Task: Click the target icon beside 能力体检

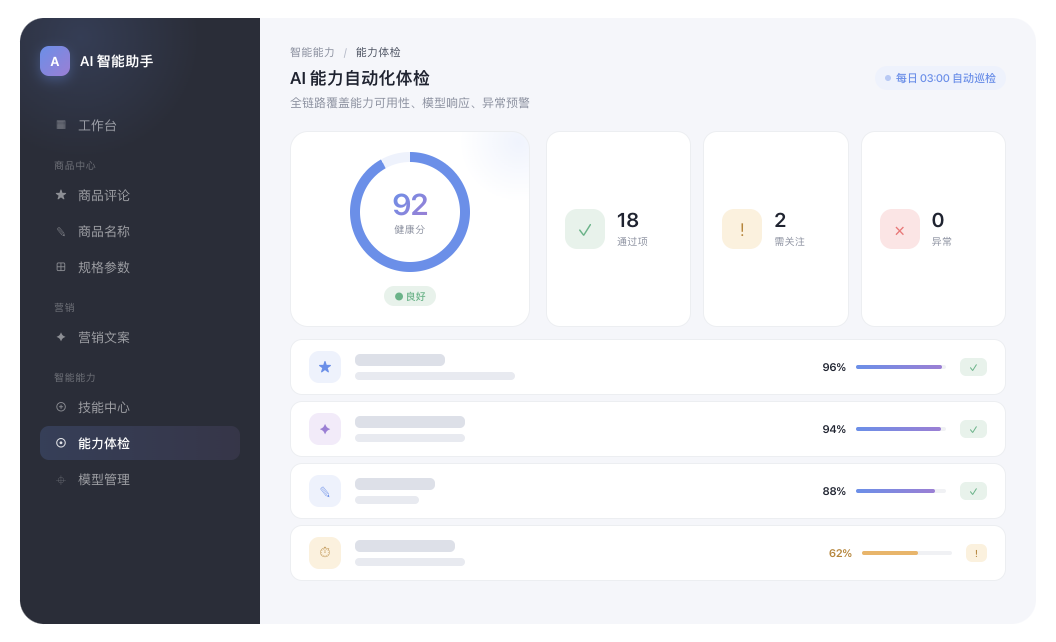Action: 61,443
